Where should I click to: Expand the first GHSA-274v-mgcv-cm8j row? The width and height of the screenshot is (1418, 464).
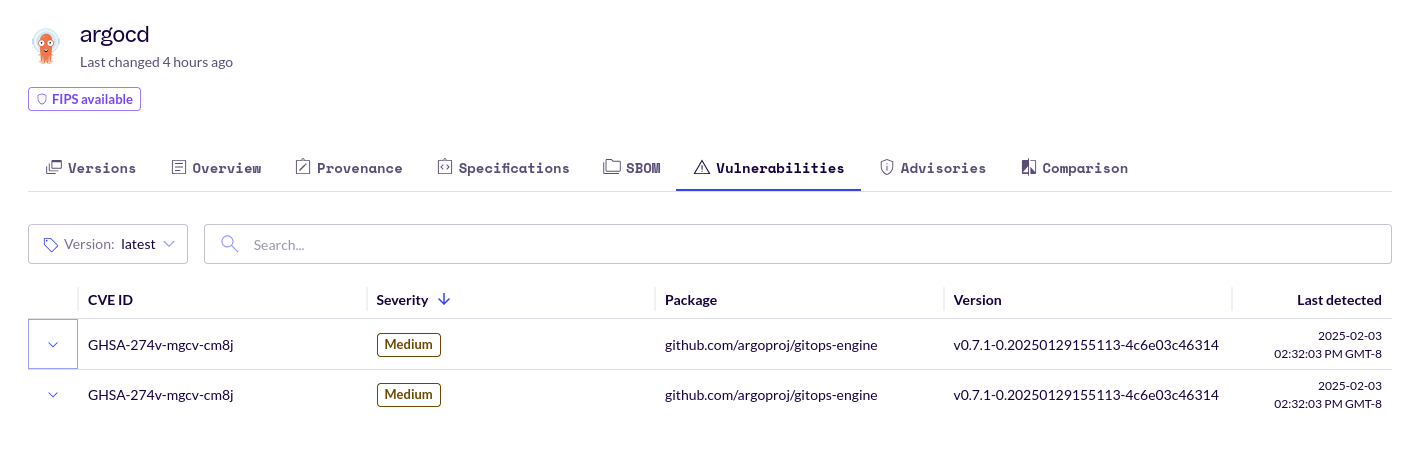(53, 344)
